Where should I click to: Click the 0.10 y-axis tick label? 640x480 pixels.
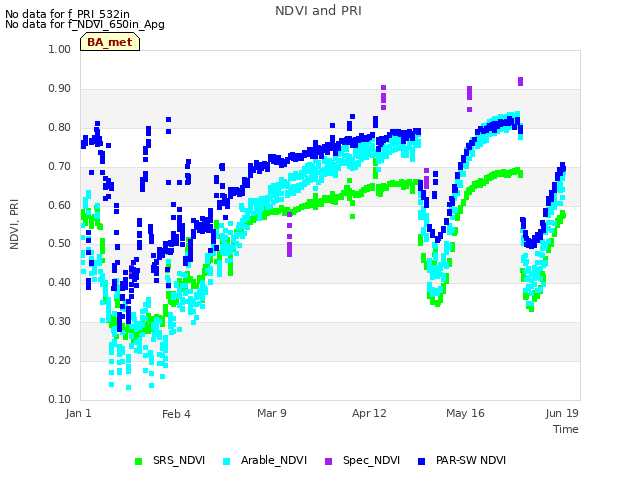[60, 399]
